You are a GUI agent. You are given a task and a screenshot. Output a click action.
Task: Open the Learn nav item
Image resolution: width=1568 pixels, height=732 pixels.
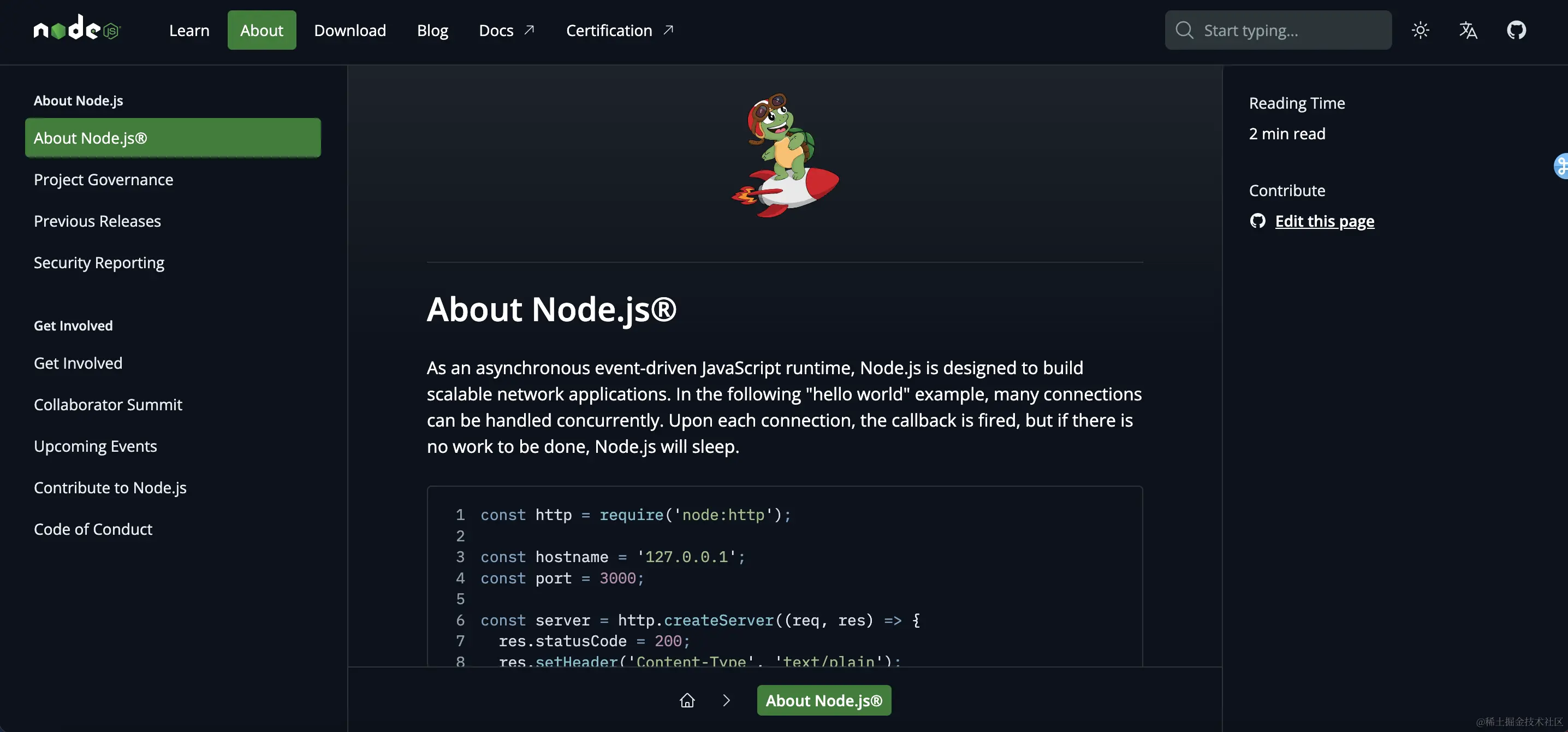coord(189,30)
